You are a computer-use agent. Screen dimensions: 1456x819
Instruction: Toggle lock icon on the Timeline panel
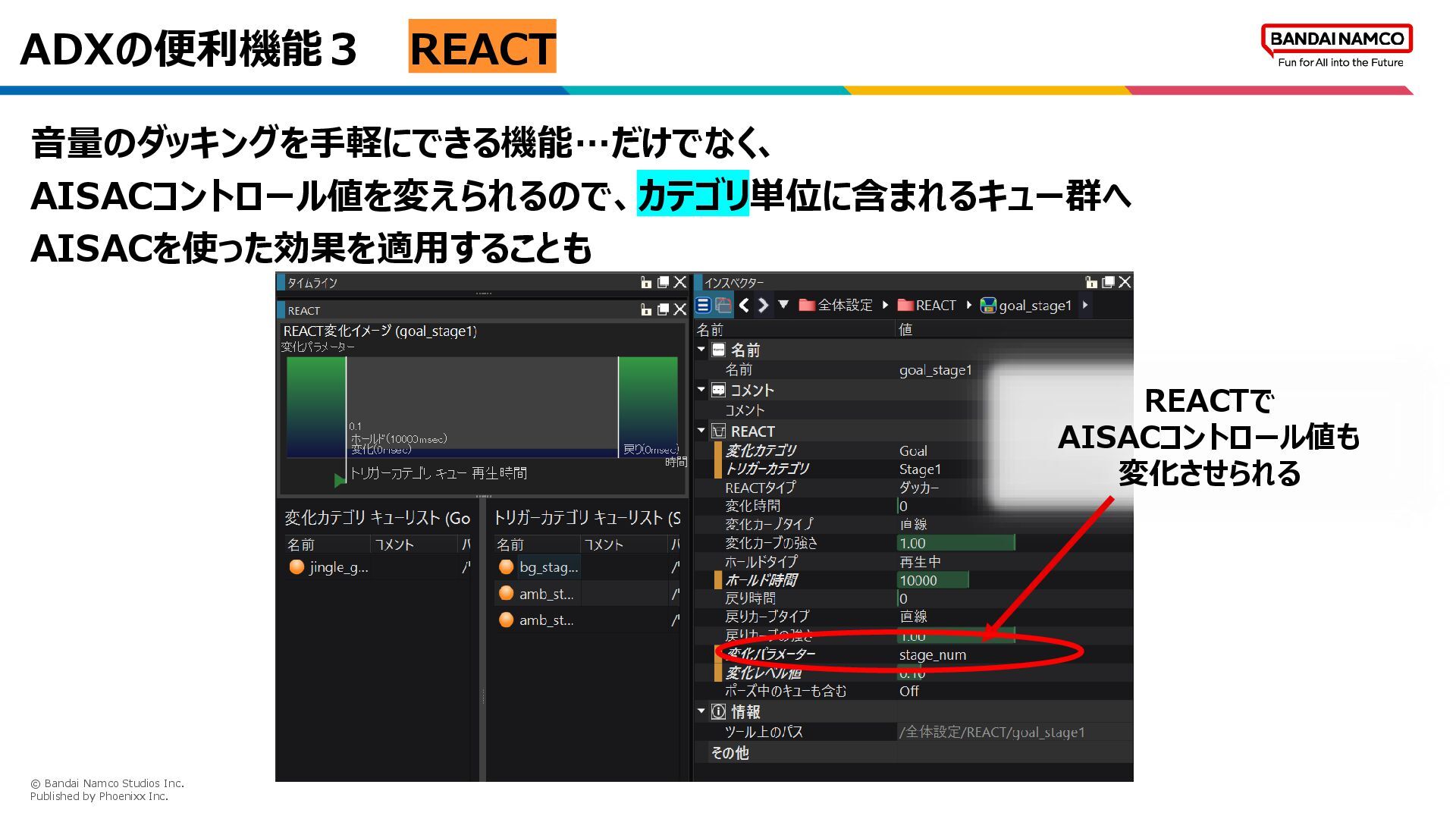pyautogui.click(x=646, y=282)
